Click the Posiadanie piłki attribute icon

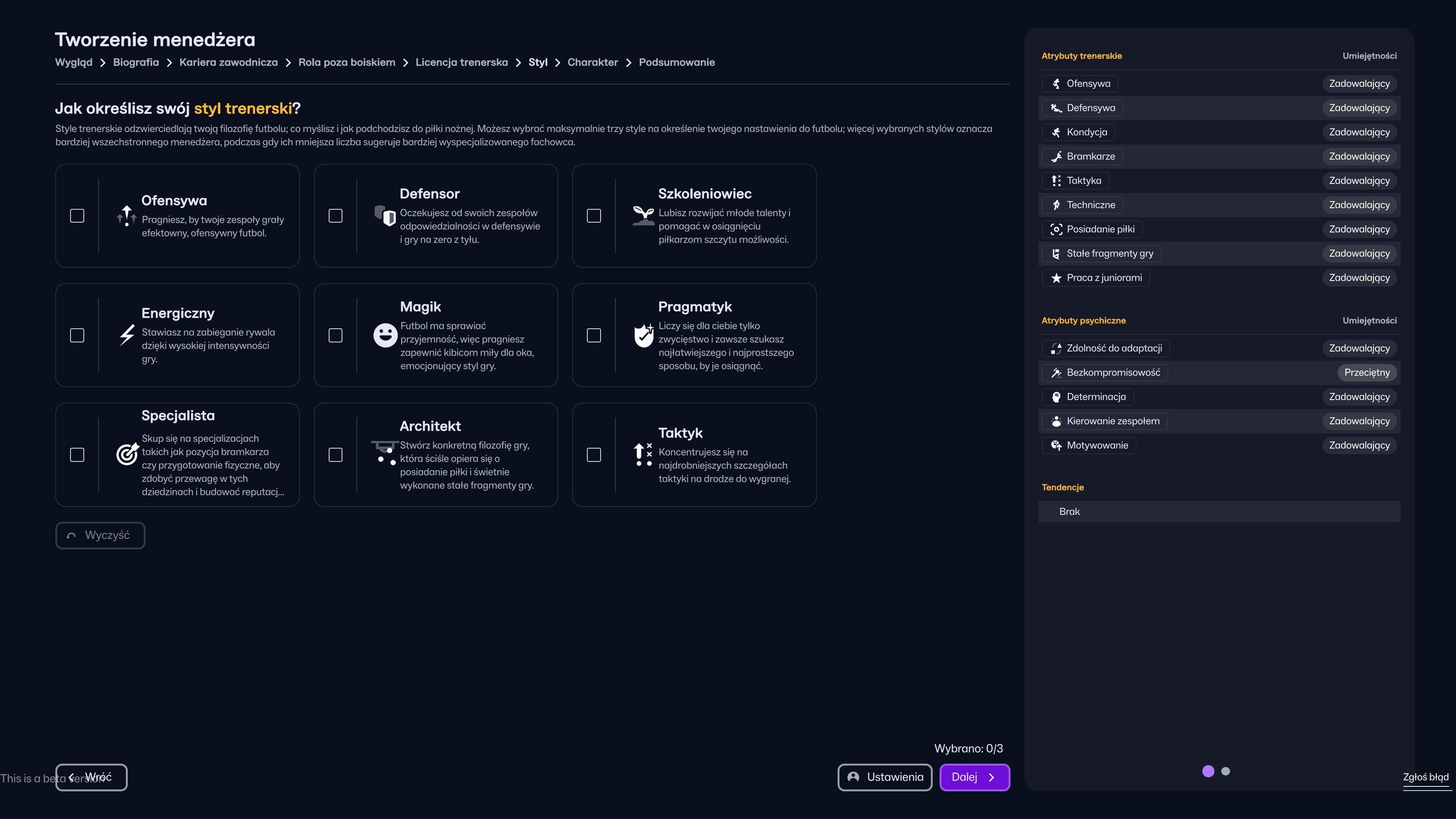coord(1056,229)
